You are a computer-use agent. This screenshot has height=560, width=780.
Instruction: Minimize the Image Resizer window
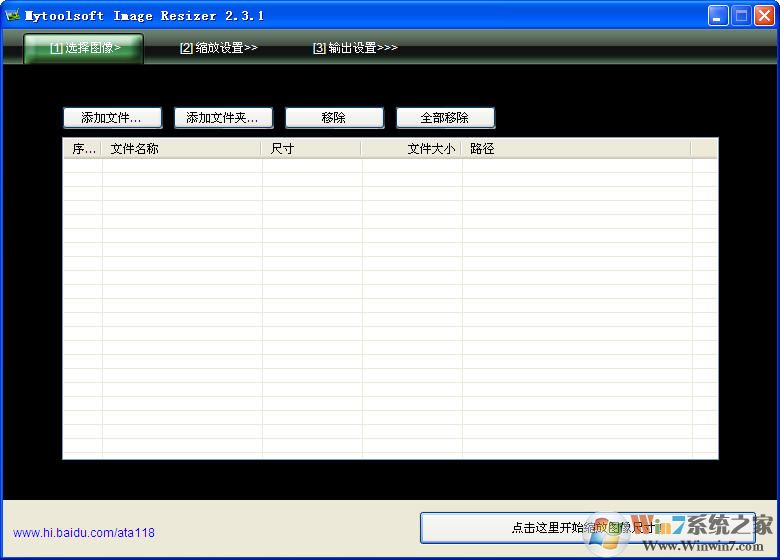click(718, 16)
